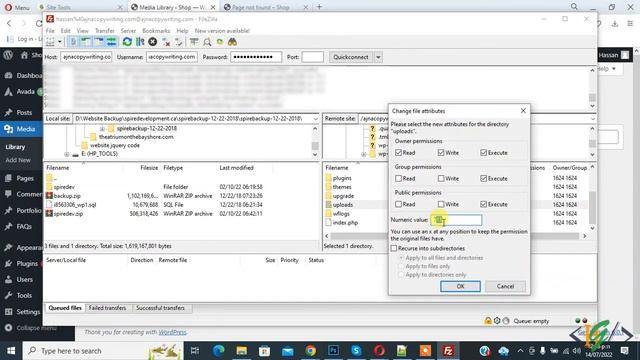
Task: Click the status bar speed limits gear icon
Action: pos(497,321)
